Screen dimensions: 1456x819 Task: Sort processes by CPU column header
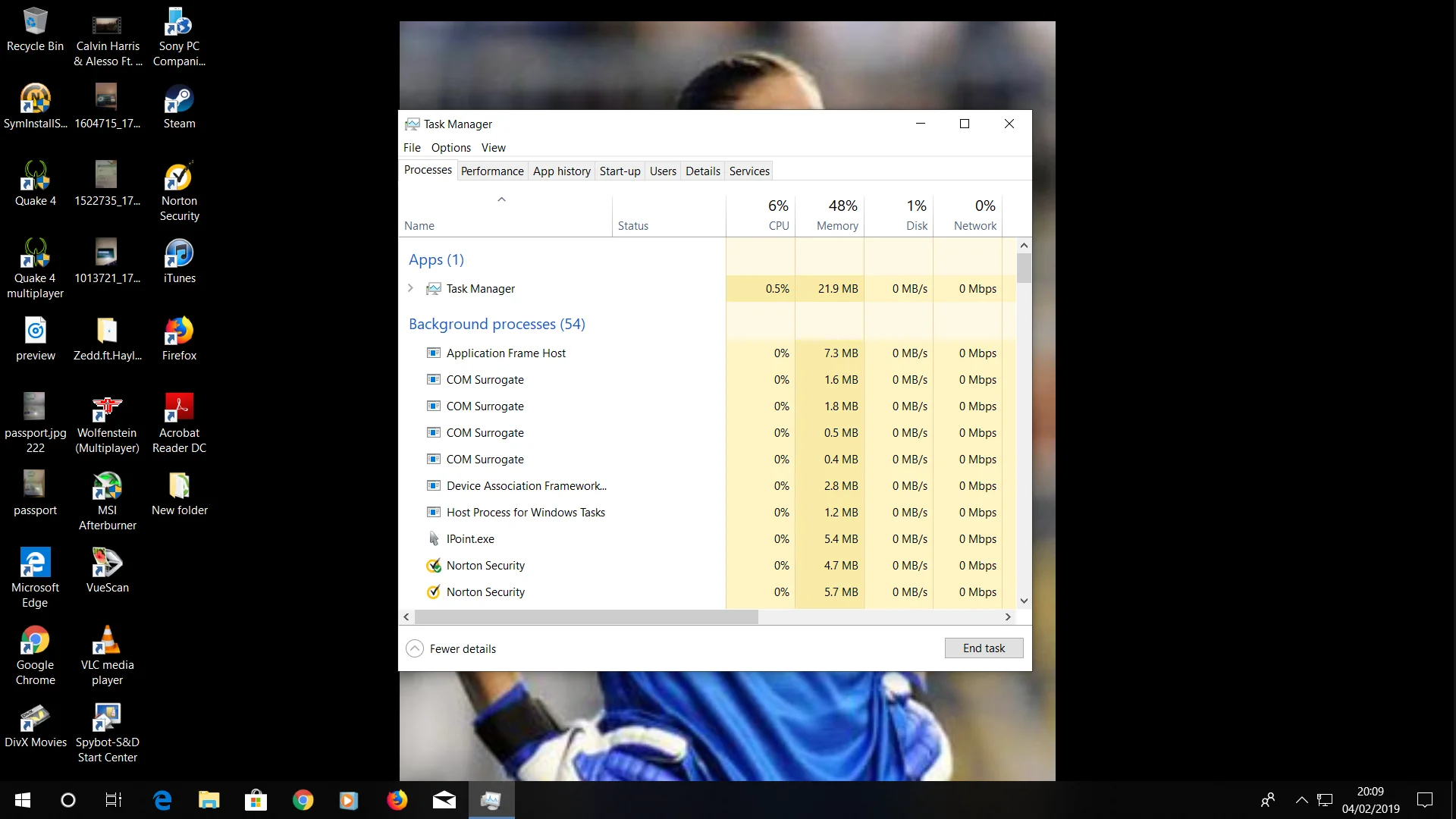tap(761, 216)
